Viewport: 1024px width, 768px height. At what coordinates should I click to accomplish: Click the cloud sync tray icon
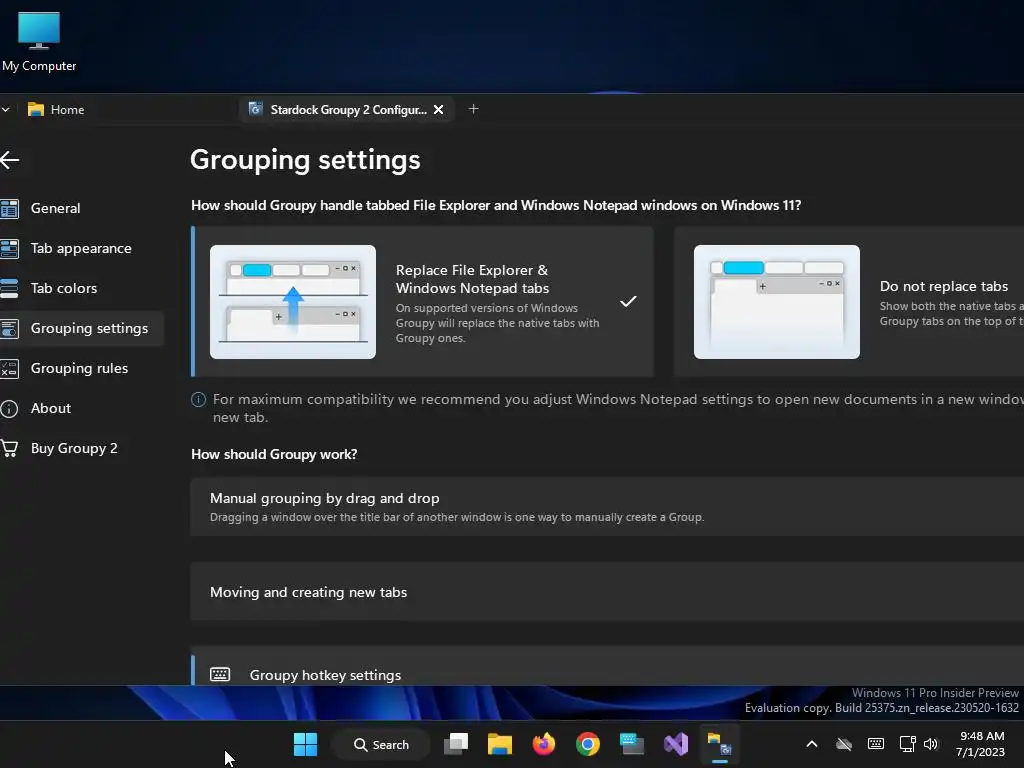click(844, 744)
